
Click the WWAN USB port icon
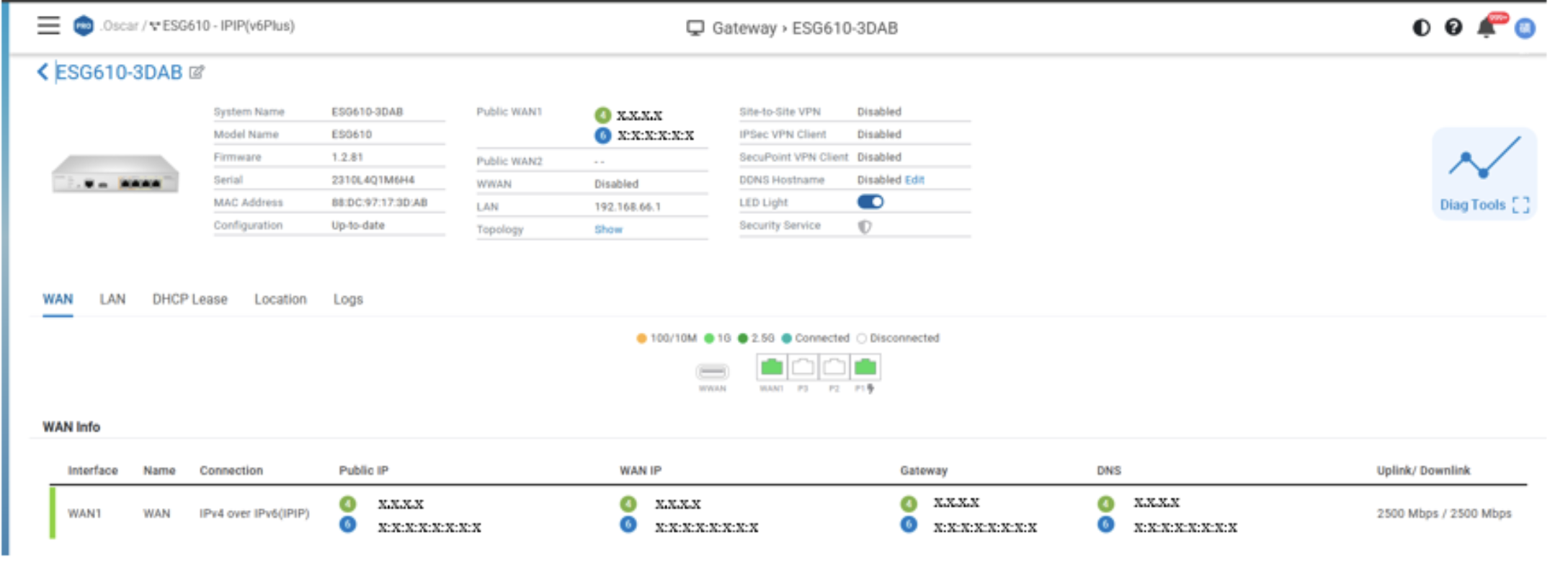tap(712, 372)
